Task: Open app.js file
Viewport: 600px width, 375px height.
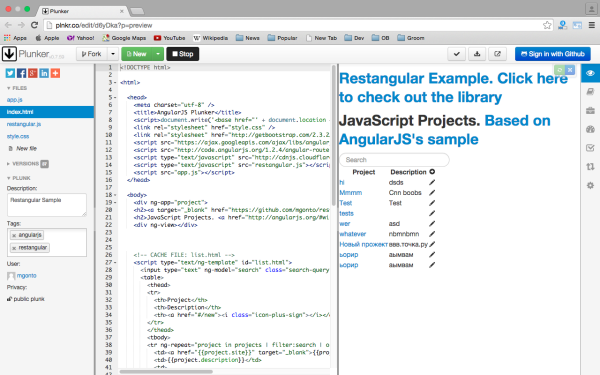Action: (x=15, y=99)
